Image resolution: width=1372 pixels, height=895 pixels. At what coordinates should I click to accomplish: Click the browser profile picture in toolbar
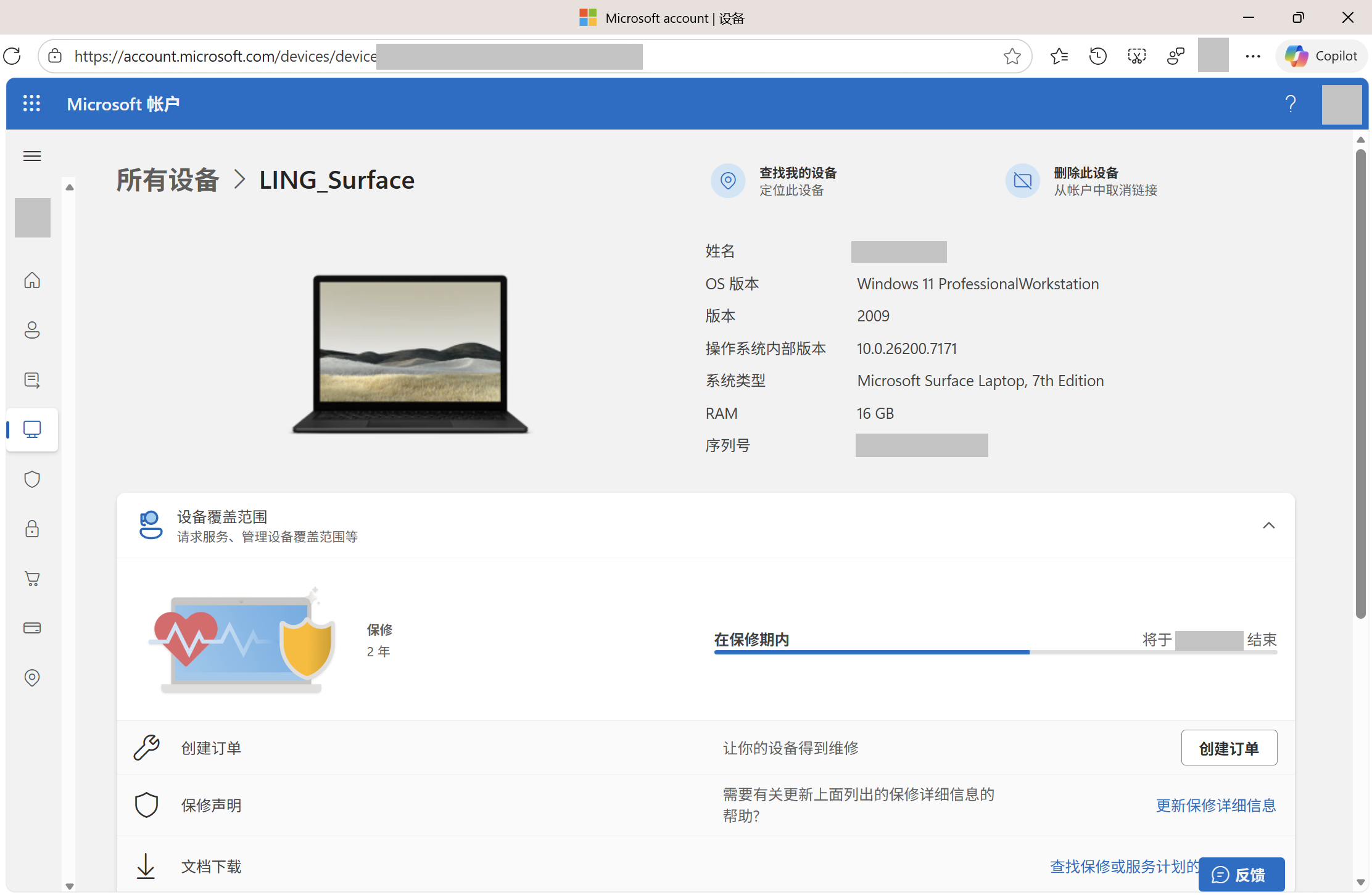coord(1213,55)
